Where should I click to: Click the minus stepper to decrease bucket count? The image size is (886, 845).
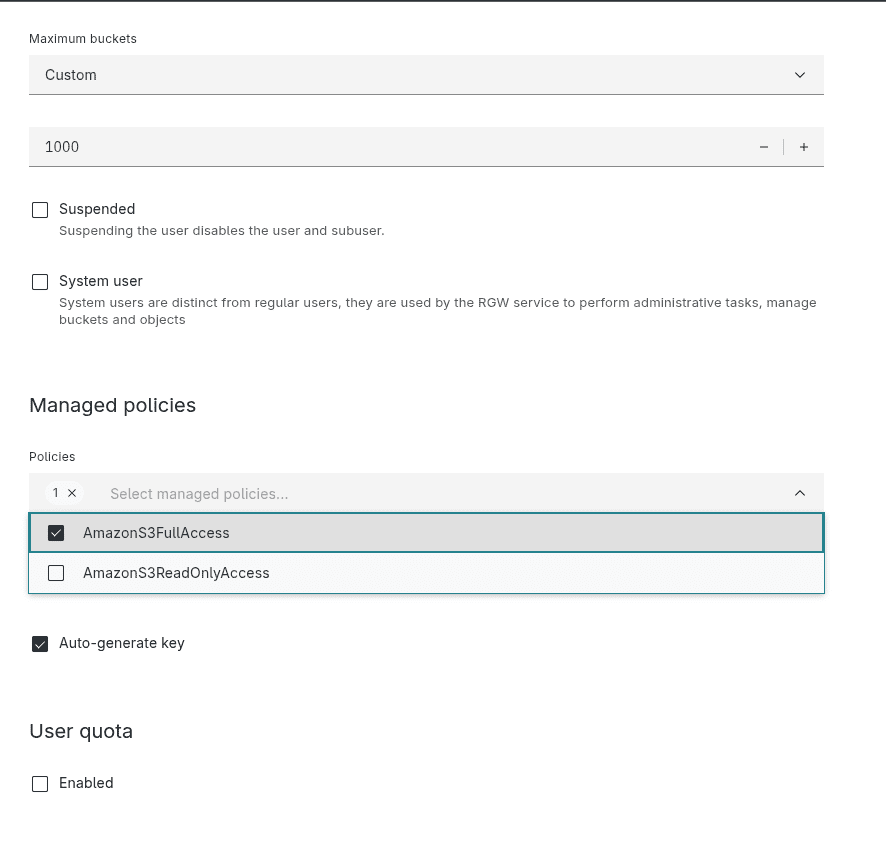click(763, 147)
